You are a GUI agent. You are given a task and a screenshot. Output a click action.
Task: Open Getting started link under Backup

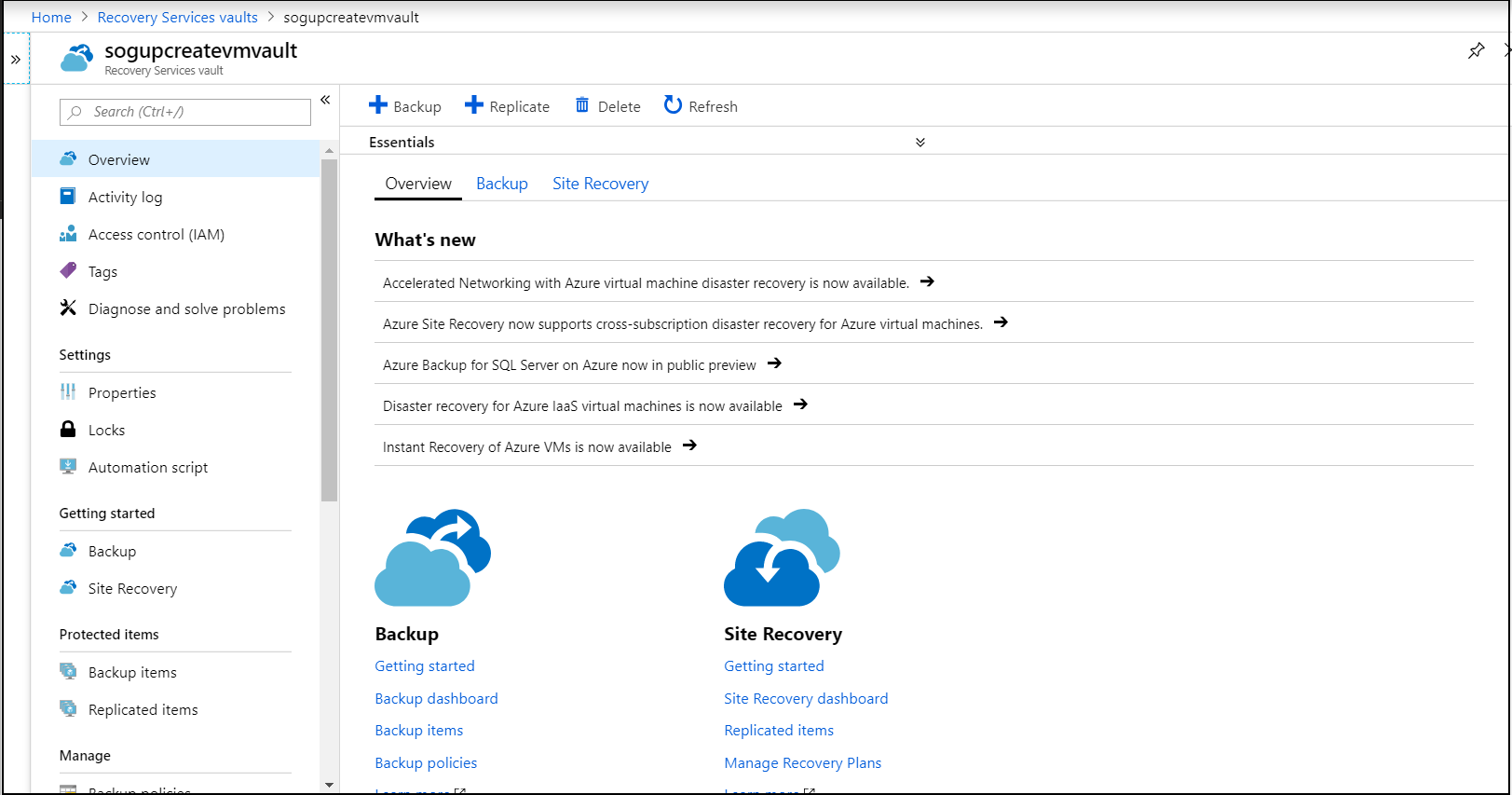(425, 665)
